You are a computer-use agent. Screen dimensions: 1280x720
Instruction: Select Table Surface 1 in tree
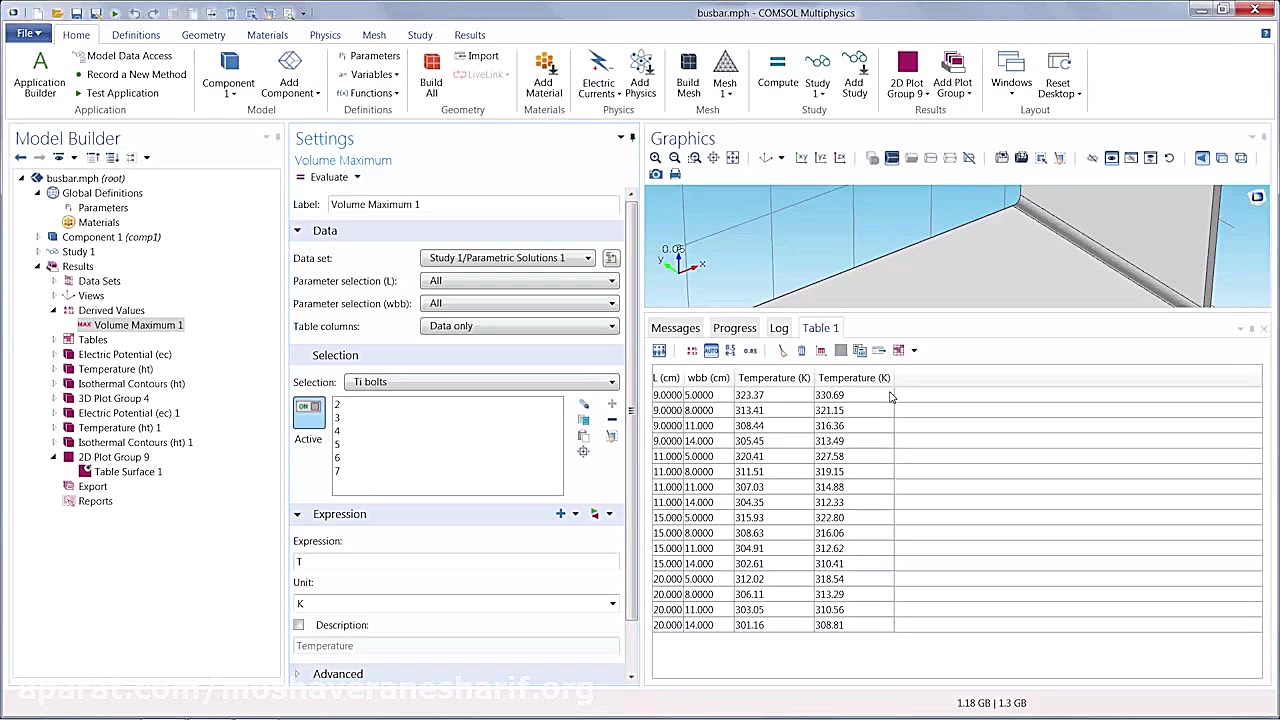pos(128,472)
